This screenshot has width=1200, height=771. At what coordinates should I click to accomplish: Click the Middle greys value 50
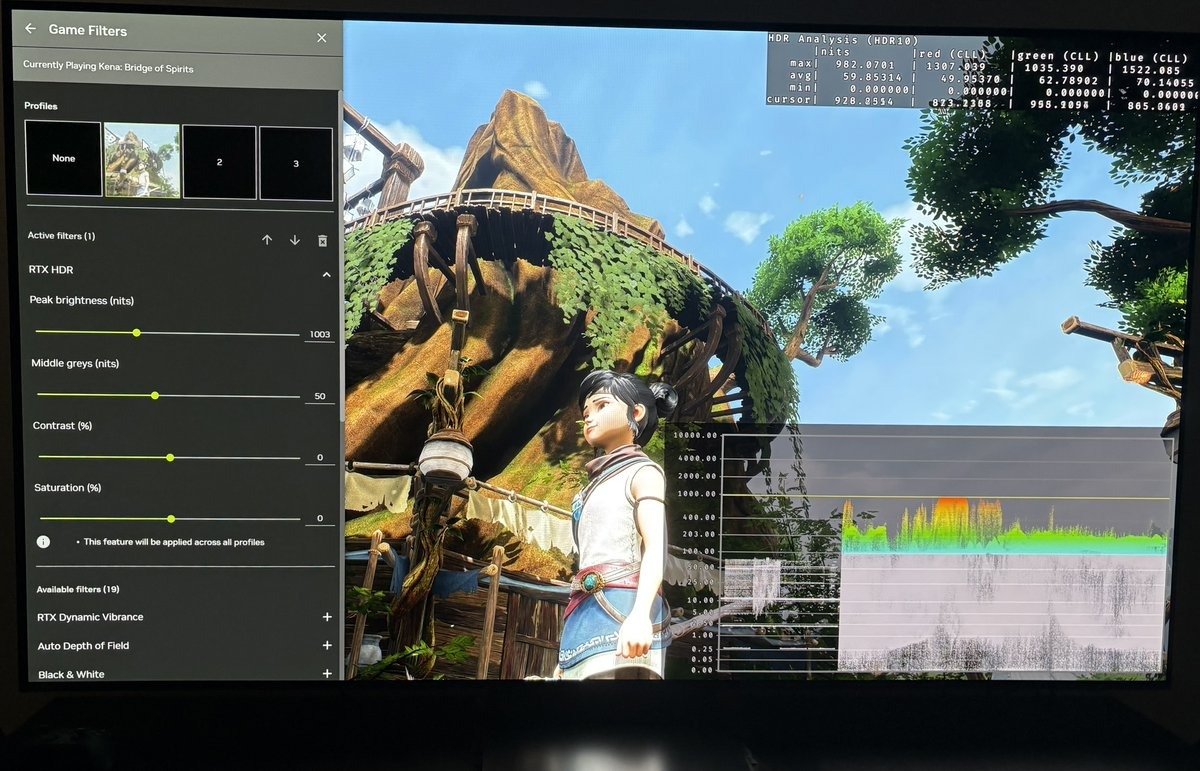[320, 397]
